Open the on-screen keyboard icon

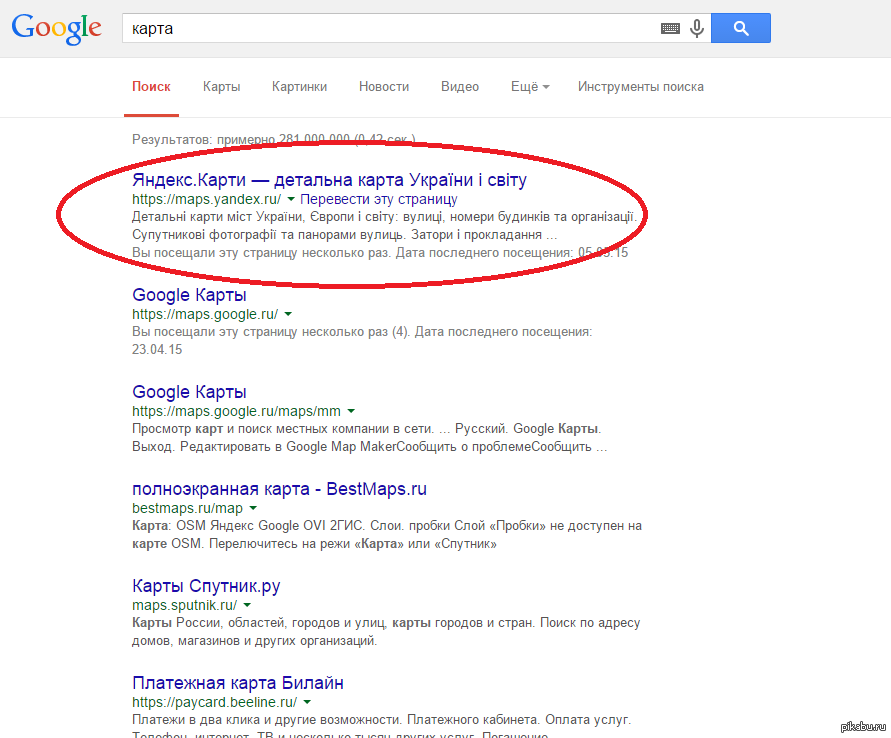click(x=670, y=29)
